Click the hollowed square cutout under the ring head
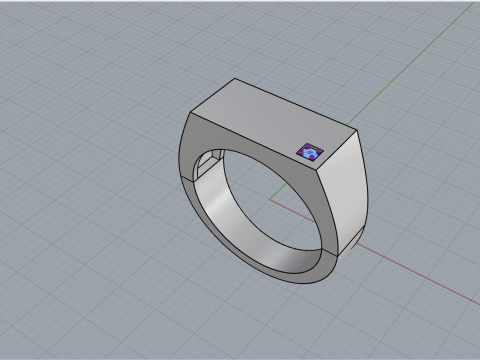 pyautogui.click(x=208, y=163)
